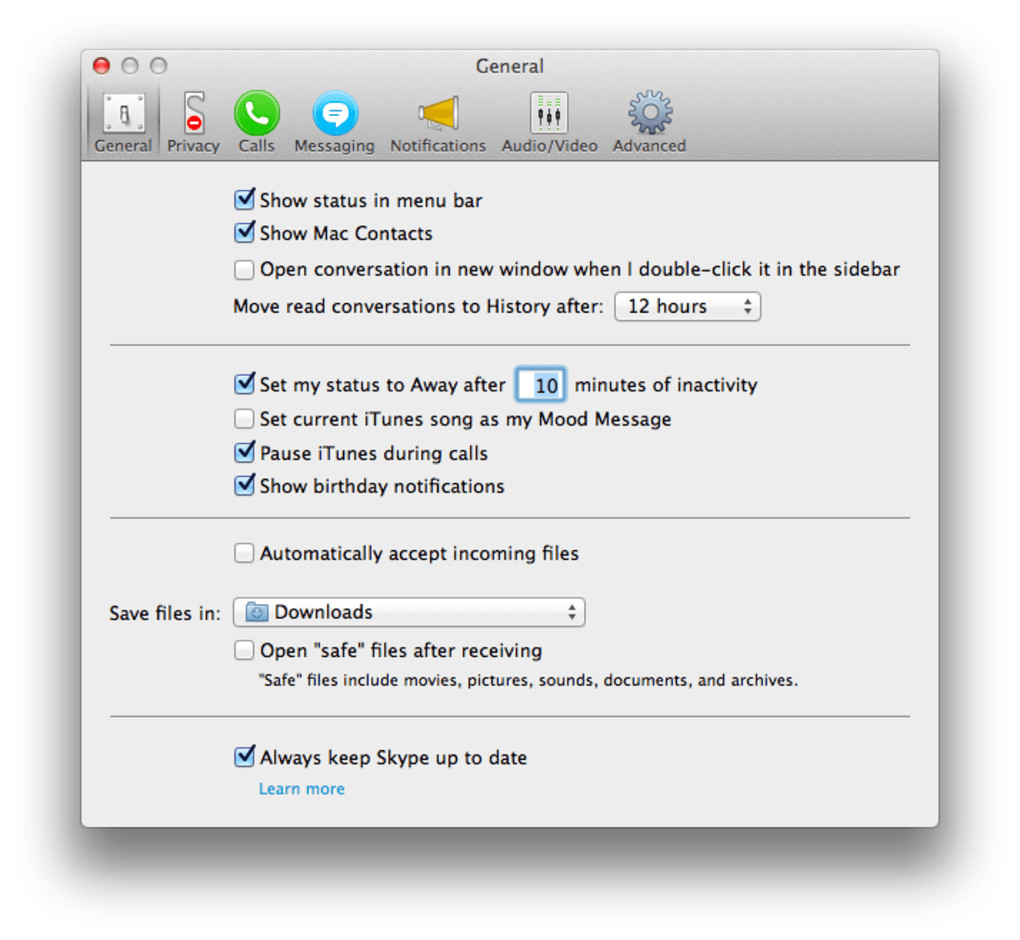
Task: Switch to the Privacy tab label
Action: 193,146
